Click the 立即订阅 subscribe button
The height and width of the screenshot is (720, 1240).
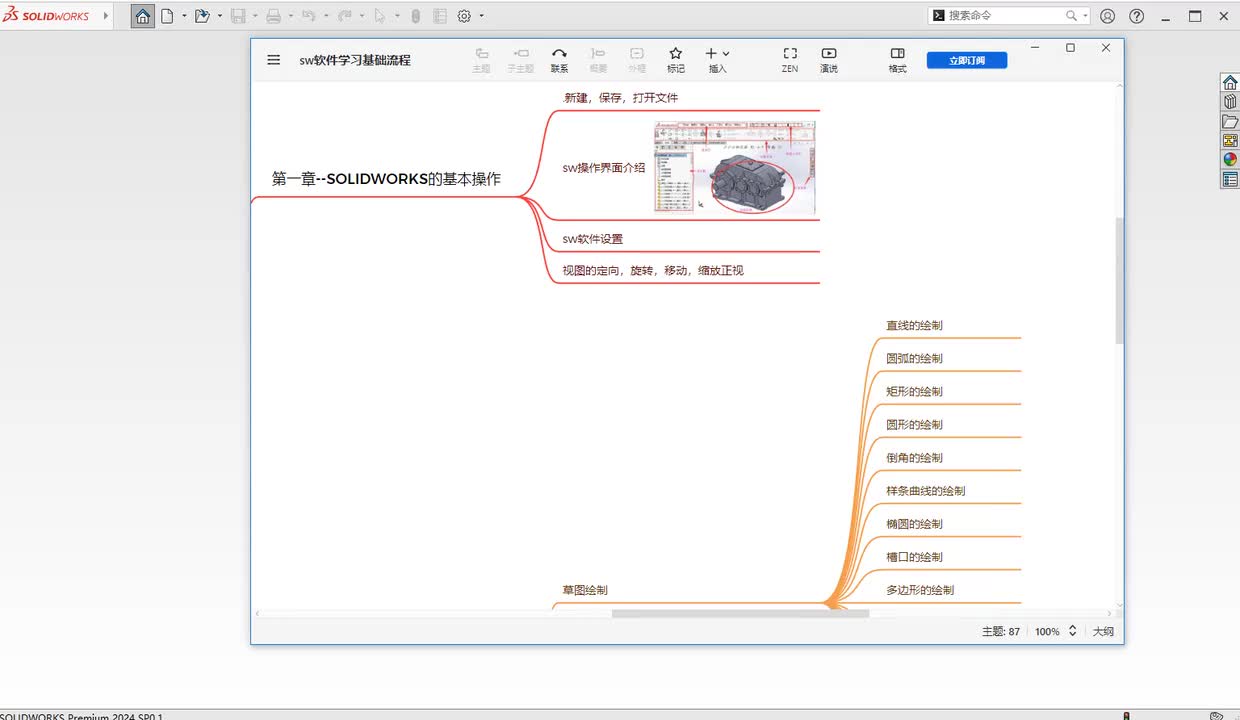967,60
